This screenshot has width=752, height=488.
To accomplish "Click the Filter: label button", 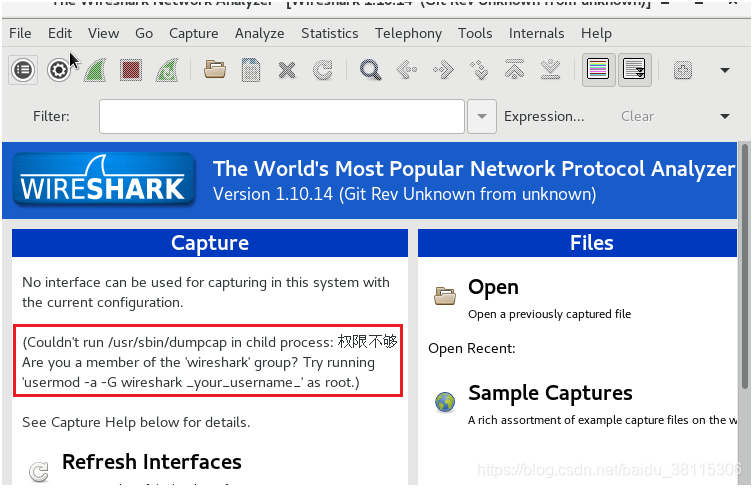I will click(51, 116).
